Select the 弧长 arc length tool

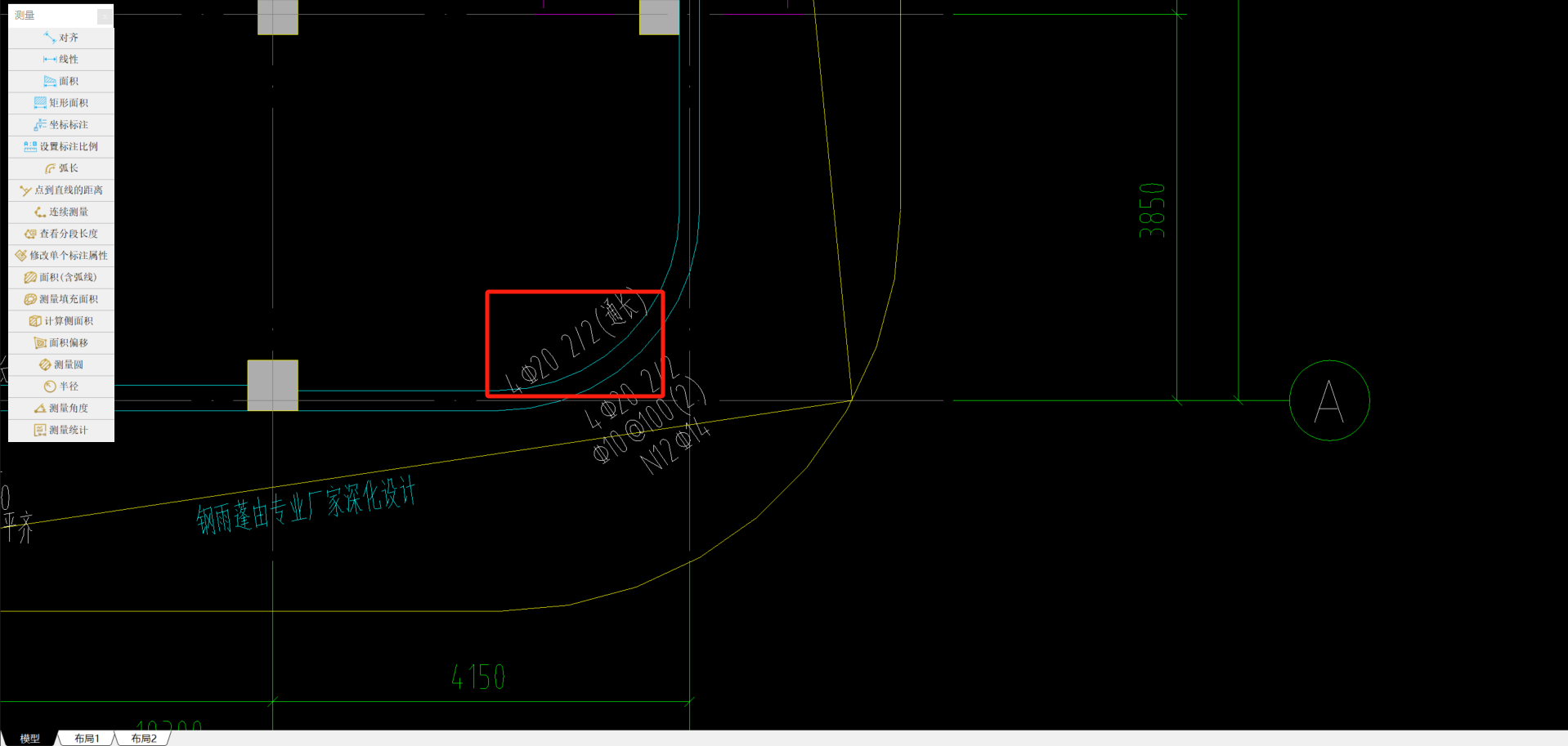[x=61, y=168]
